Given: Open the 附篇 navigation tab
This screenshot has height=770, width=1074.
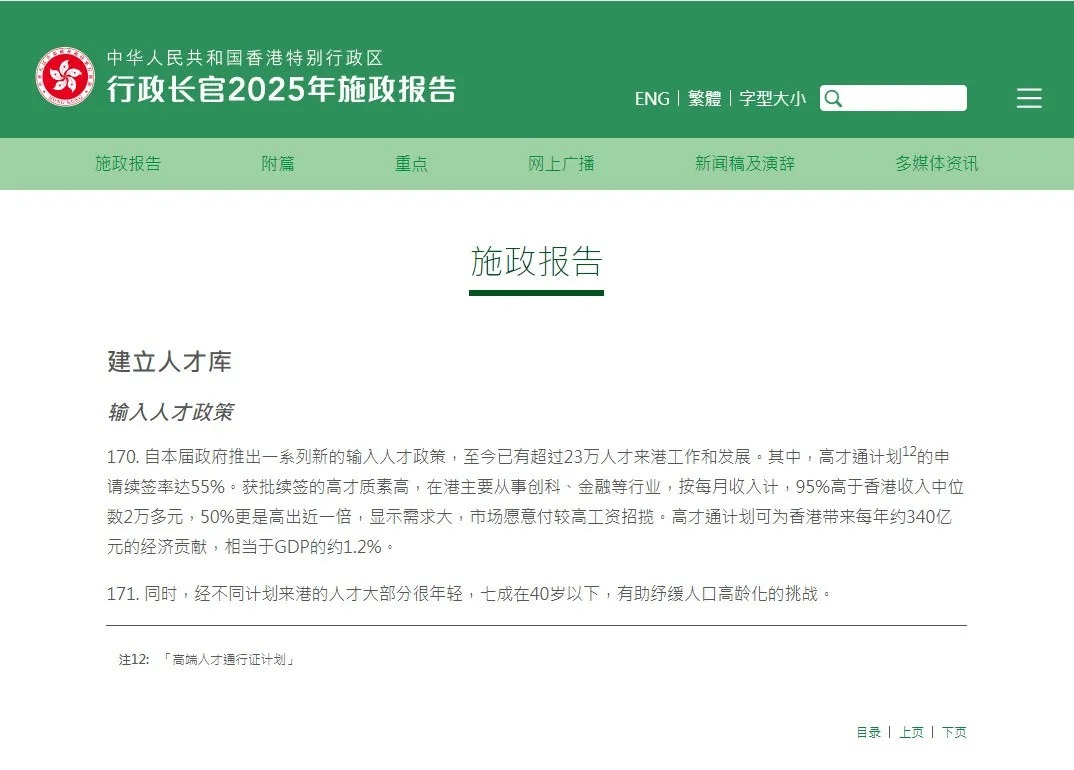Looking at the screenshot, I should pyautogui.click(x=278, y=164).
